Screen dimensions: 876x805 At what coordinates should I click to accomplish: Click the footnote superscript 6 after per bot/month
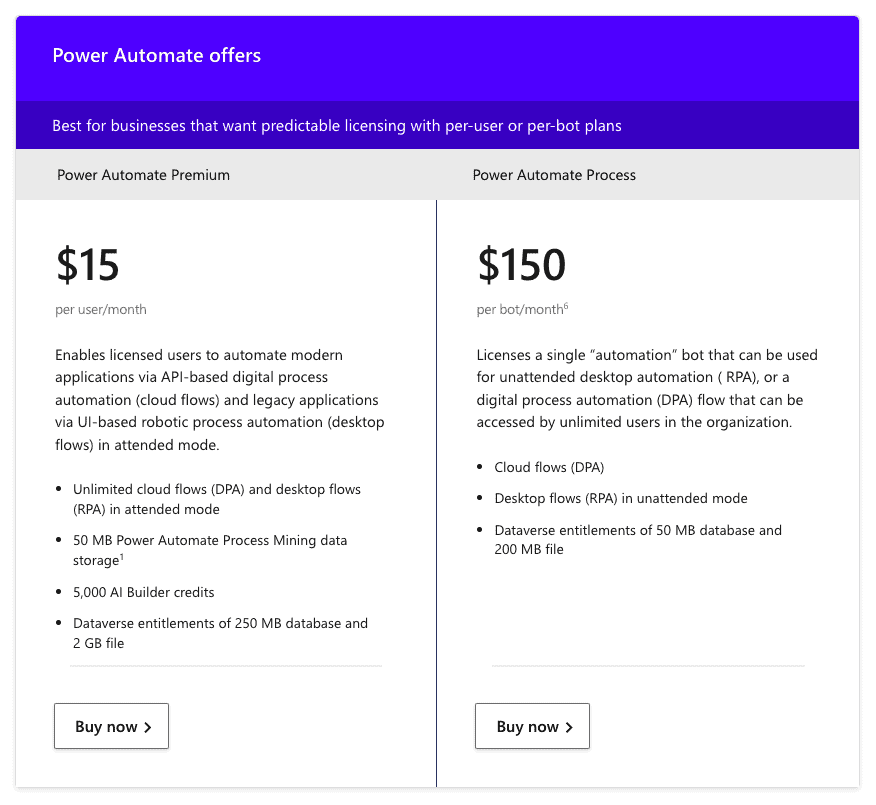point(564,304)
